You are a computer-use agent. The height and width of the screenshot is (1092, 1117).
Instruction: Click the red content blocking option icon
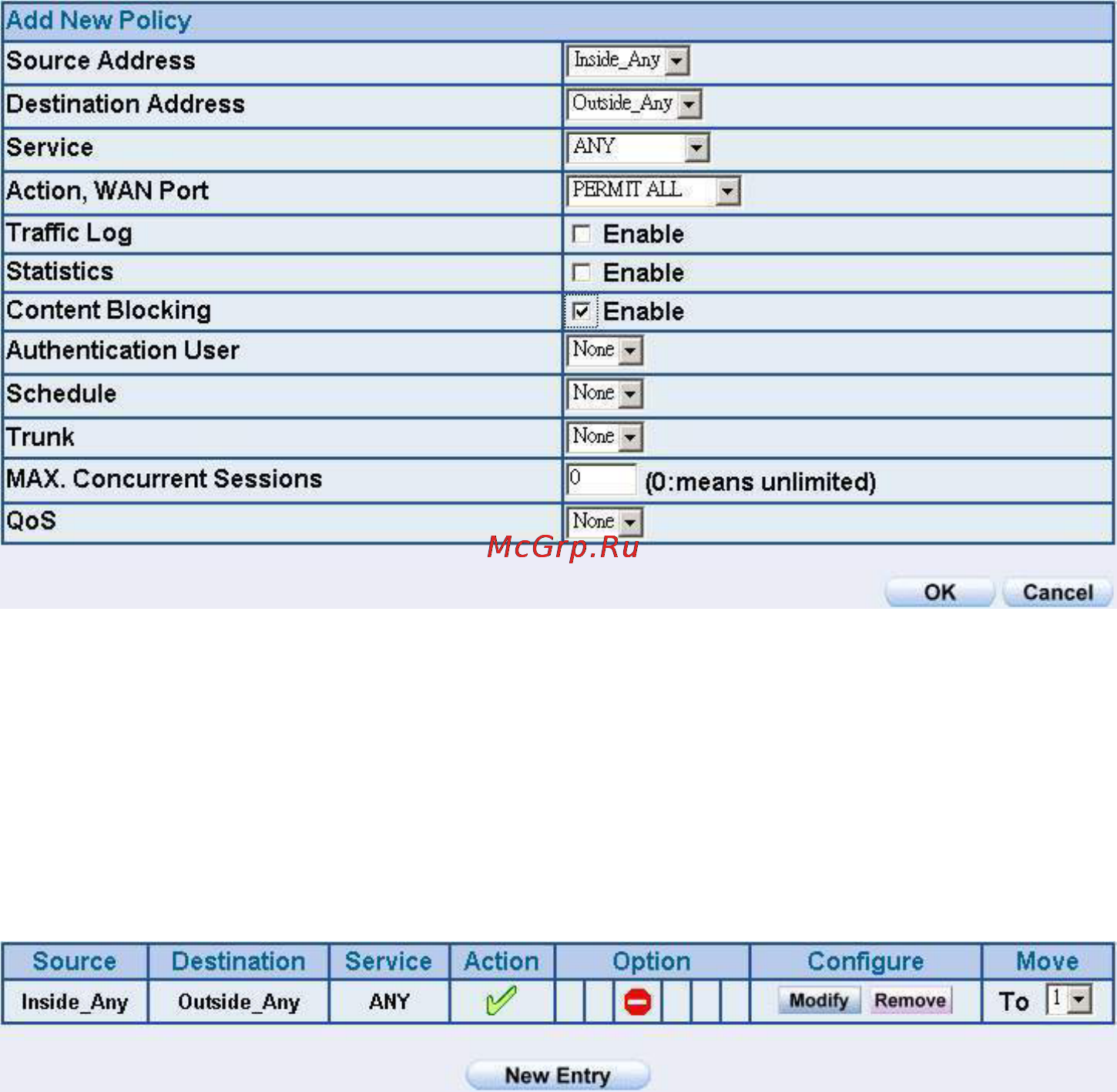click(x=637, y=1002)
